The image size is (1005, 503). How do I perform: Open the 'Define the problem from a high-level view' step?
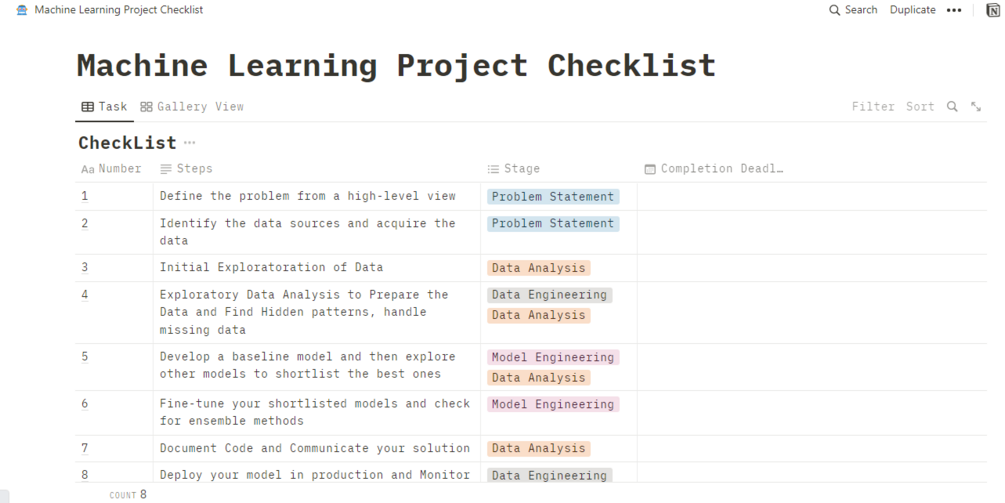click(x=308, y=196)
